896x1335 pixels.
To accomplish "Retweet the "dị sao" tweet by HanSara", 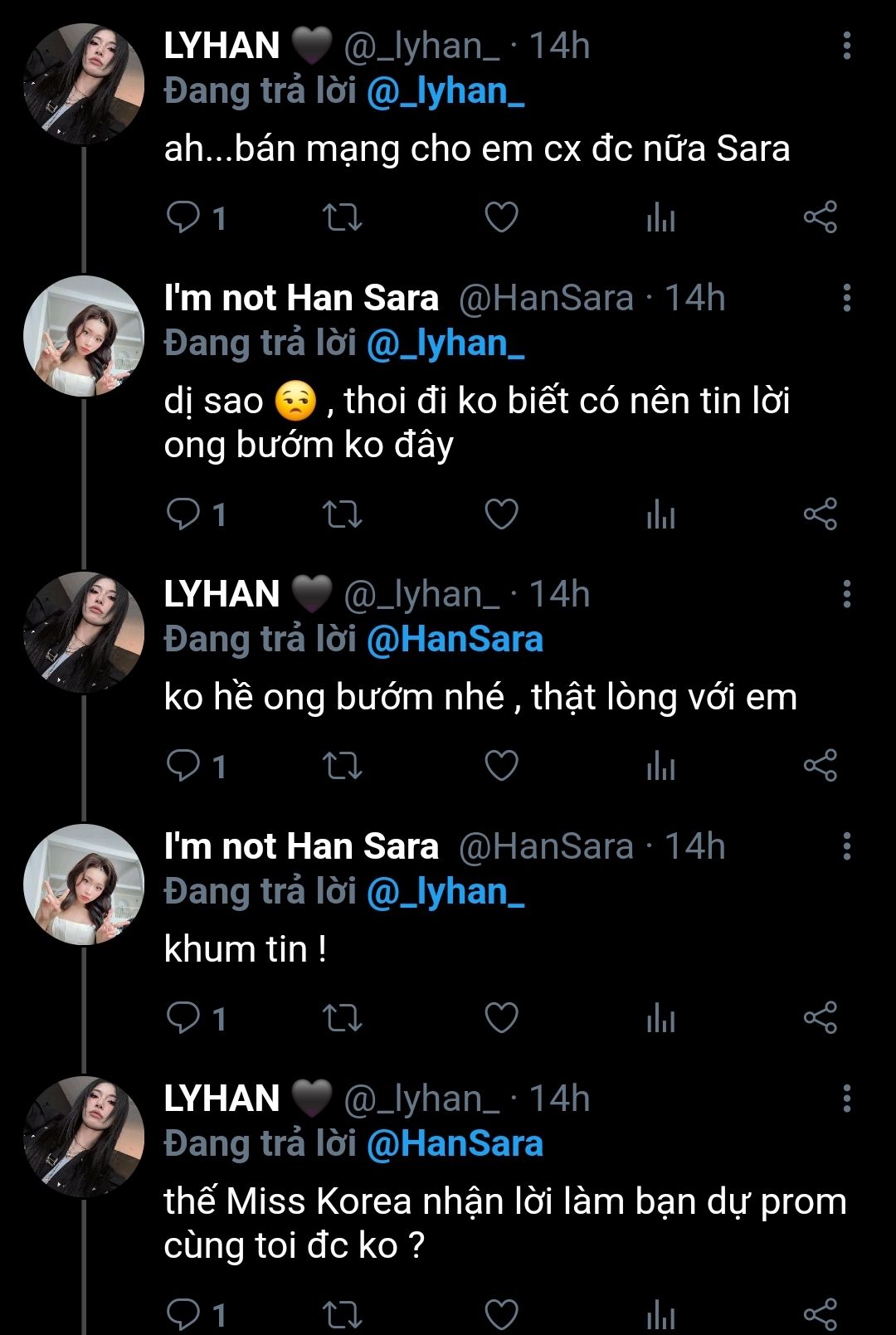I will pyautogui.click(x=342, y=514).
